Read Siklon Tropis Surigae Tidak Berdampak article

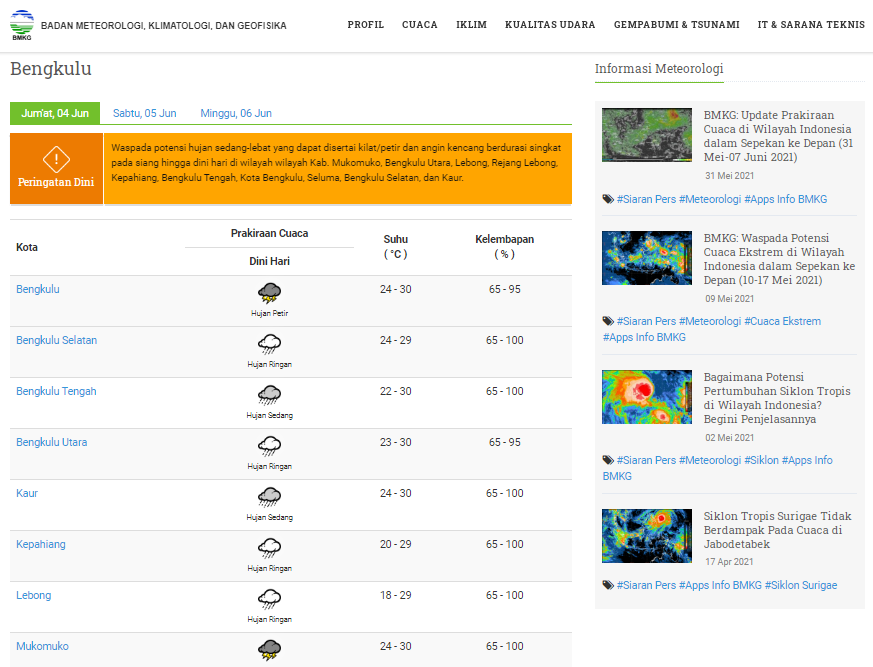click(x=777, y=530)
